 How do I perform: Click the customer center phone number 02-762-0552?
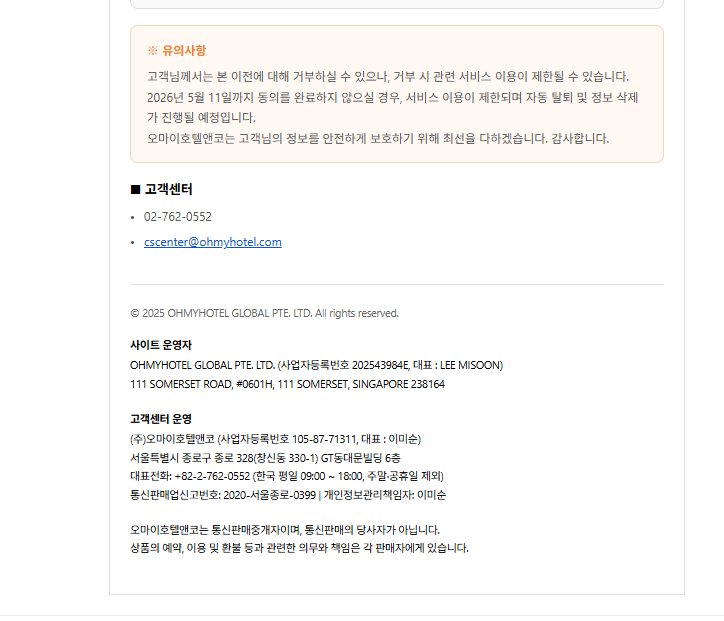178,217
